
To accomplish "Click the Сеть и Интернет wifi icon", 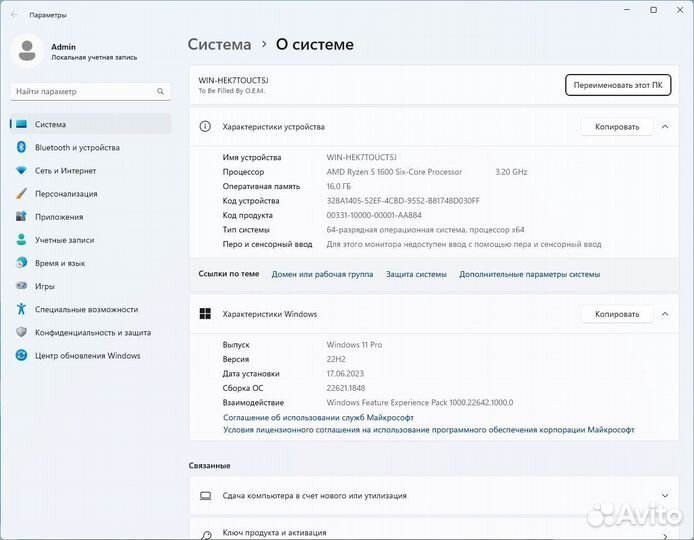I will [21, 170].
